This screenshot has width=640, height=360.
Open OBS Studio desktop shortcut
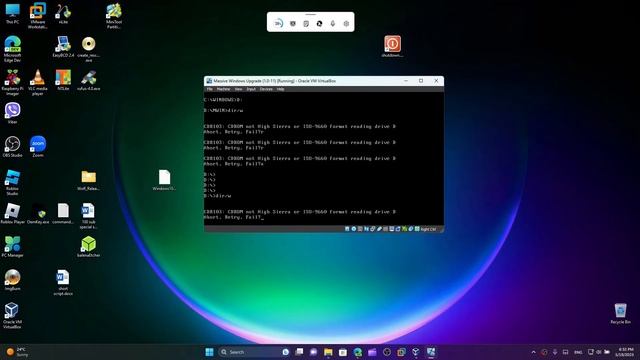12,147
